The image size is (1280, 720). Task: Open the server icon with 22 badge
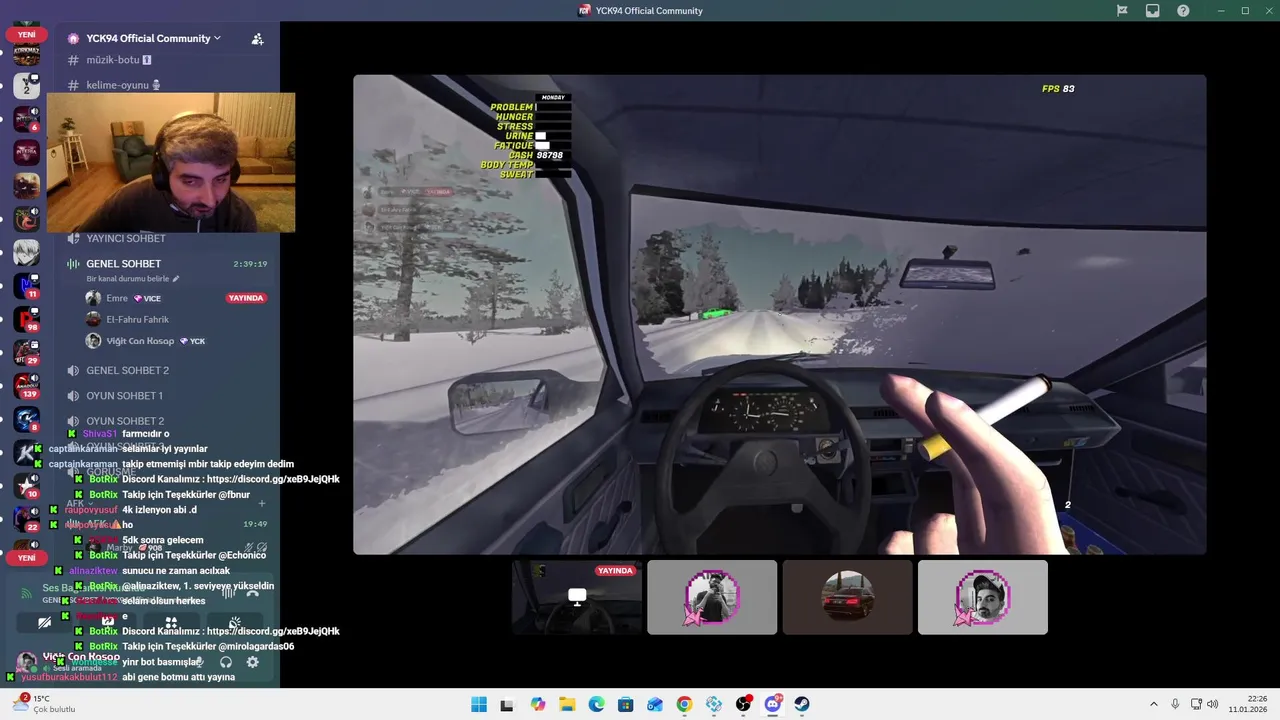click(26, 520)
